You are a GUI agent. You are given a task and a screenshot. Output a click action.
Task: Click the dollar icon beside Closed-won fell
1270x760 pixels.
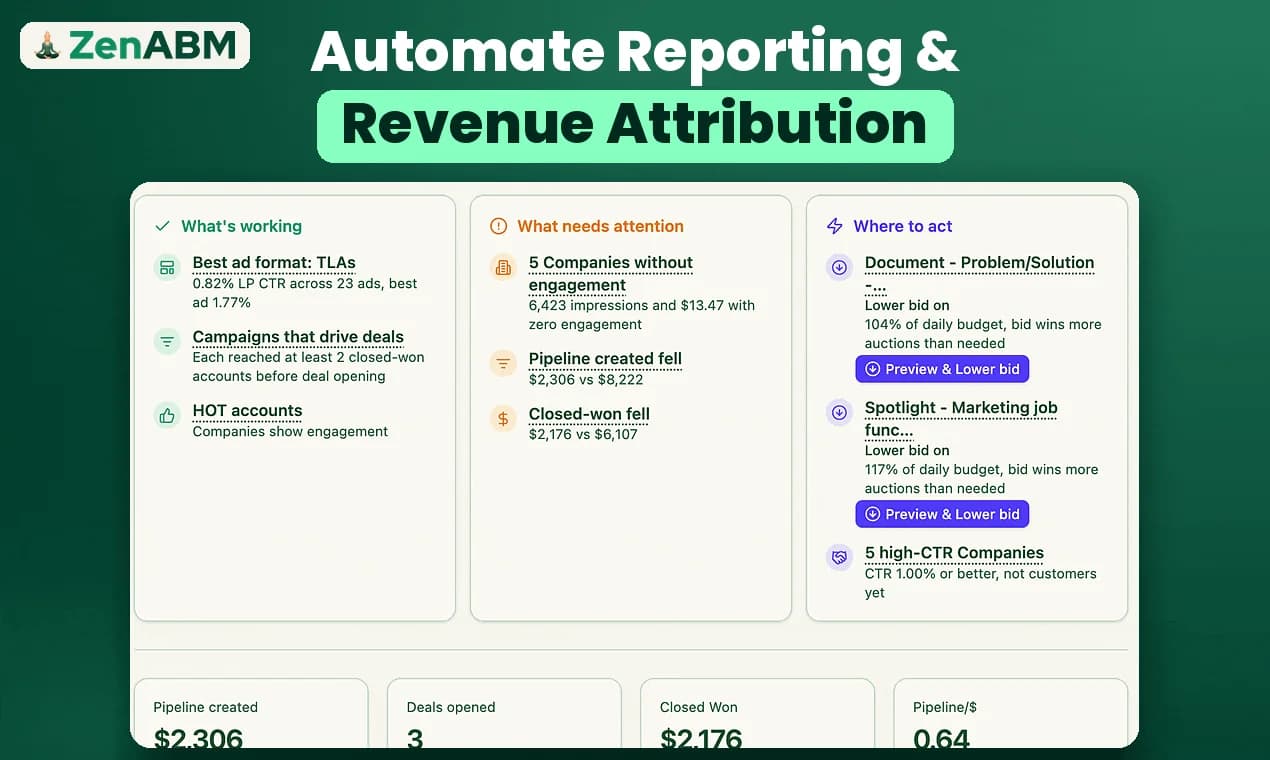503,419
